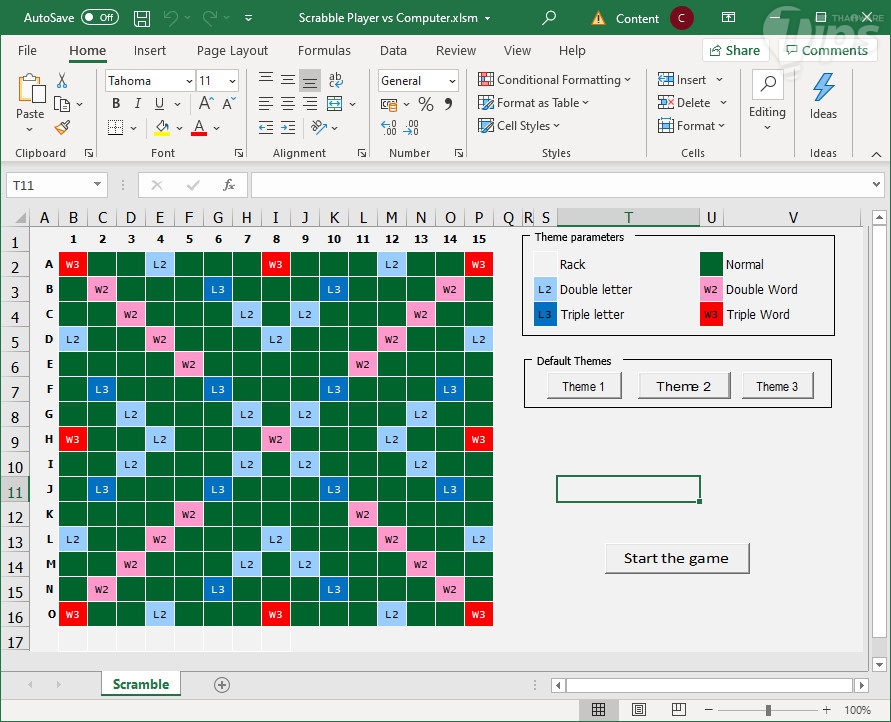891x722 pixels.
Task: Open the Formulas ribbon tab
Action: tap(324, 51)
